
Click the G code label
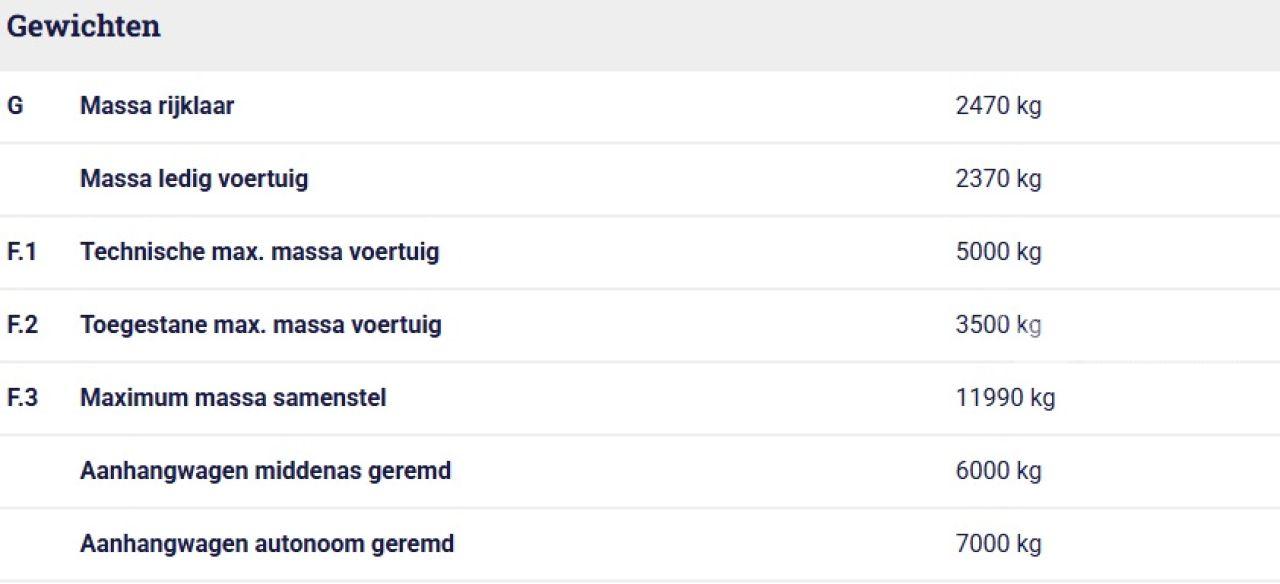point(15,106)
